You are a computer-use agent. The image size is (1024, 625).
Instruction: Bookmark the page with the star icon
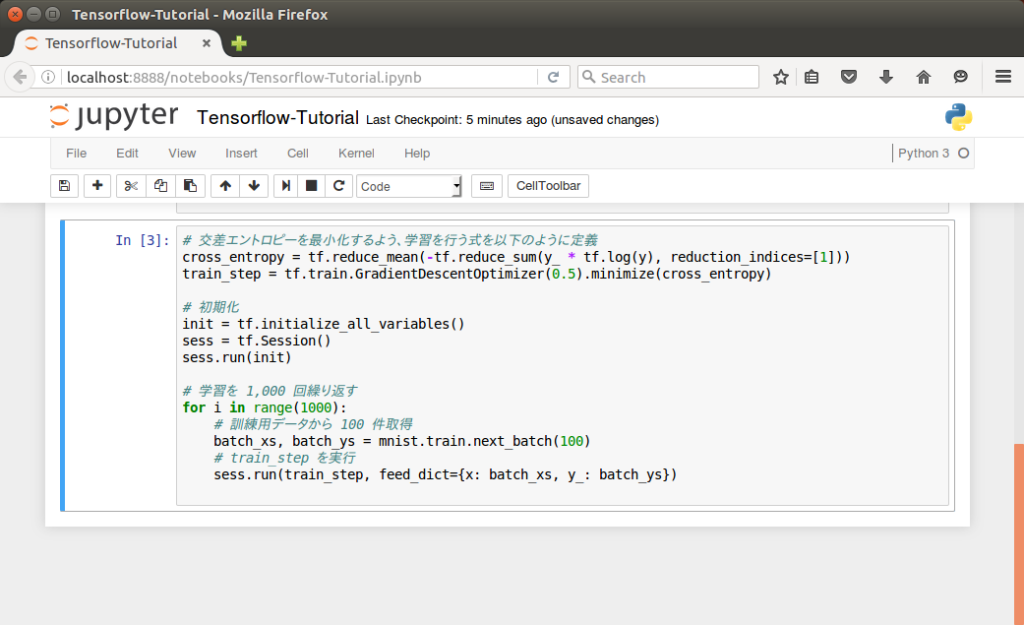click(780, 76)
